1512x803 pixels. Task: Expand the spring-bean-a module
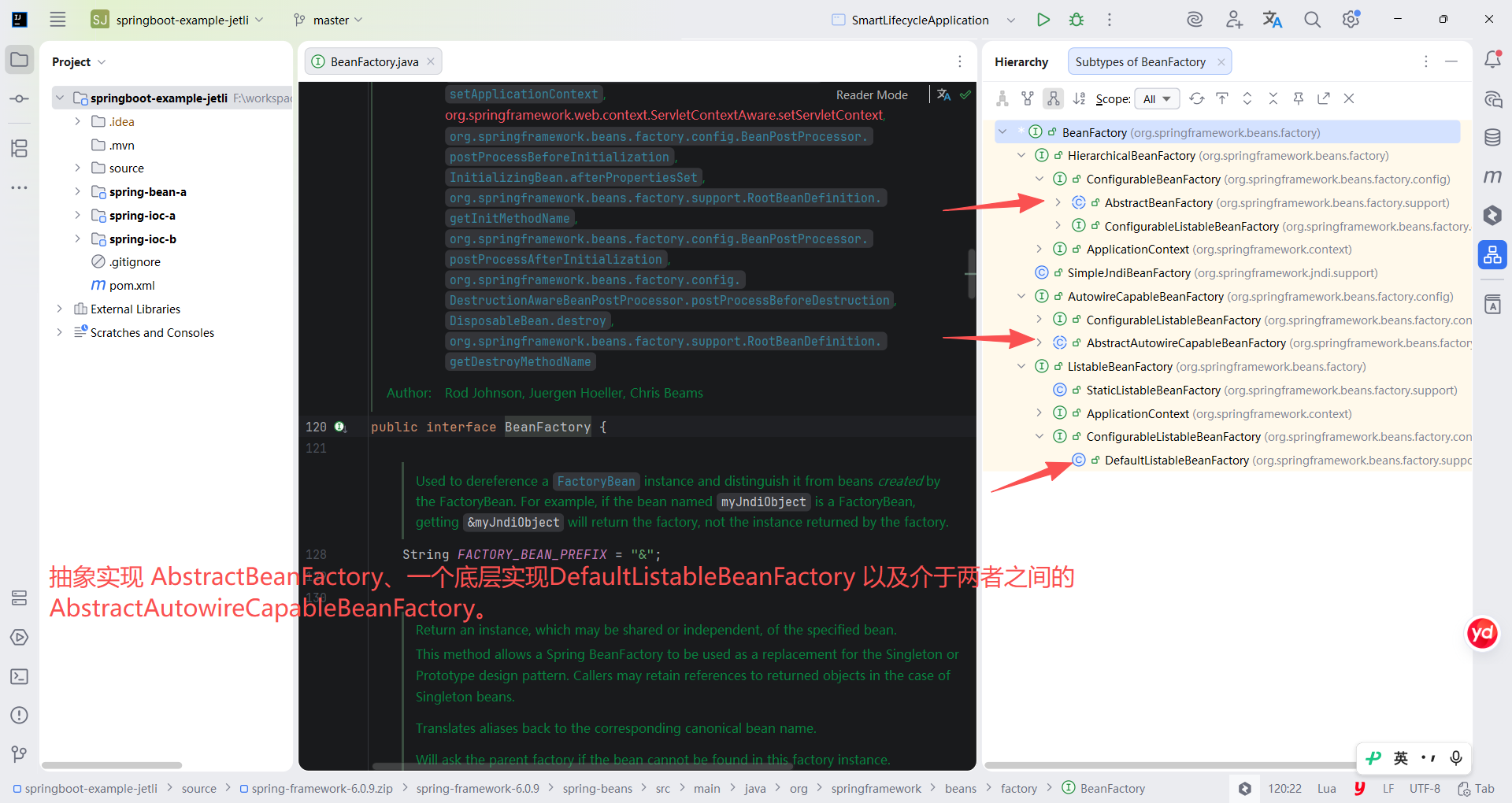pyautogui.click(x=77, y=191)
